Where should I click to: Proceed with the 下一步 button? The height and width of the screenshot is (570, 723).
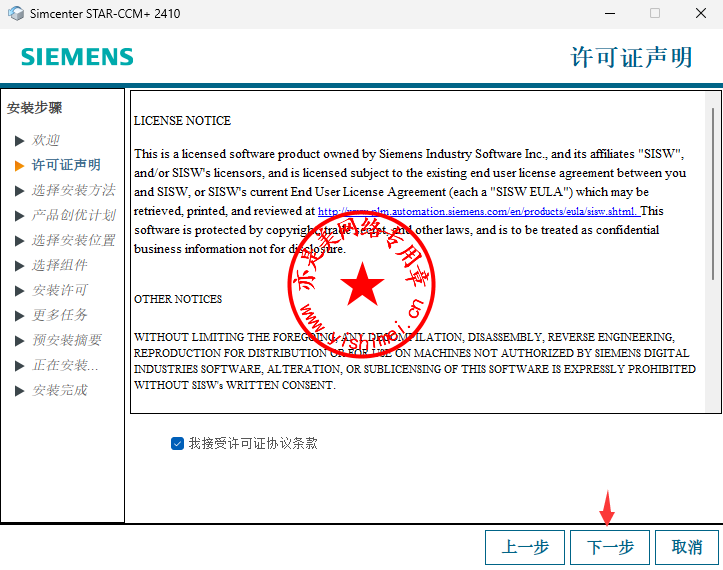tap(610, 547)
